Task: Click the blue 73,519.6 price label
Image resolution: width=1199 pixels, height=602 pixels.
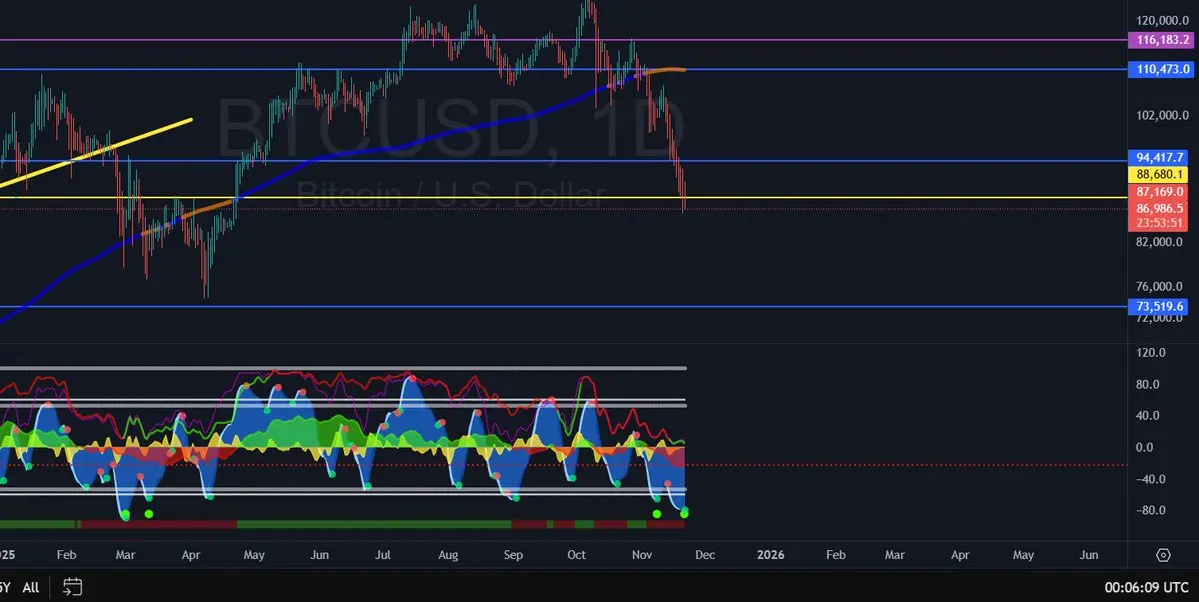Action: point(1159,307)
